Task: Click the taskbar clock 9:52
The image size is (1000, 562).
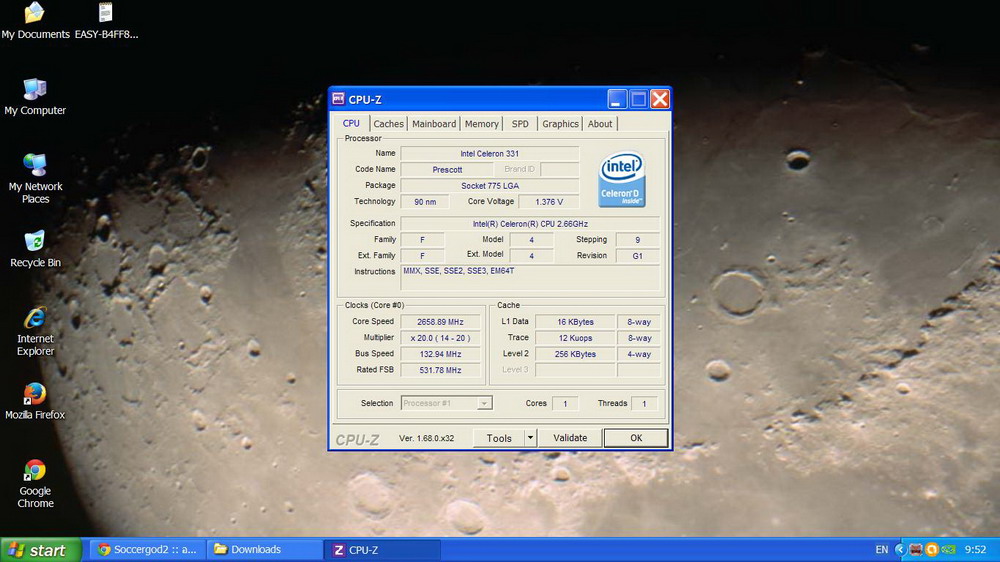Action: (x=975, y=549)
